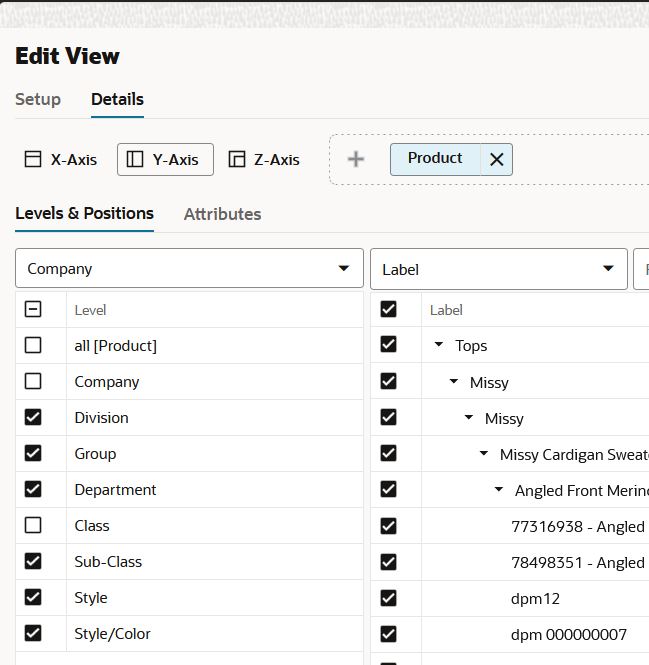
Task: Remove the Product chip with the X icon
Action: (x=496, y=159)
